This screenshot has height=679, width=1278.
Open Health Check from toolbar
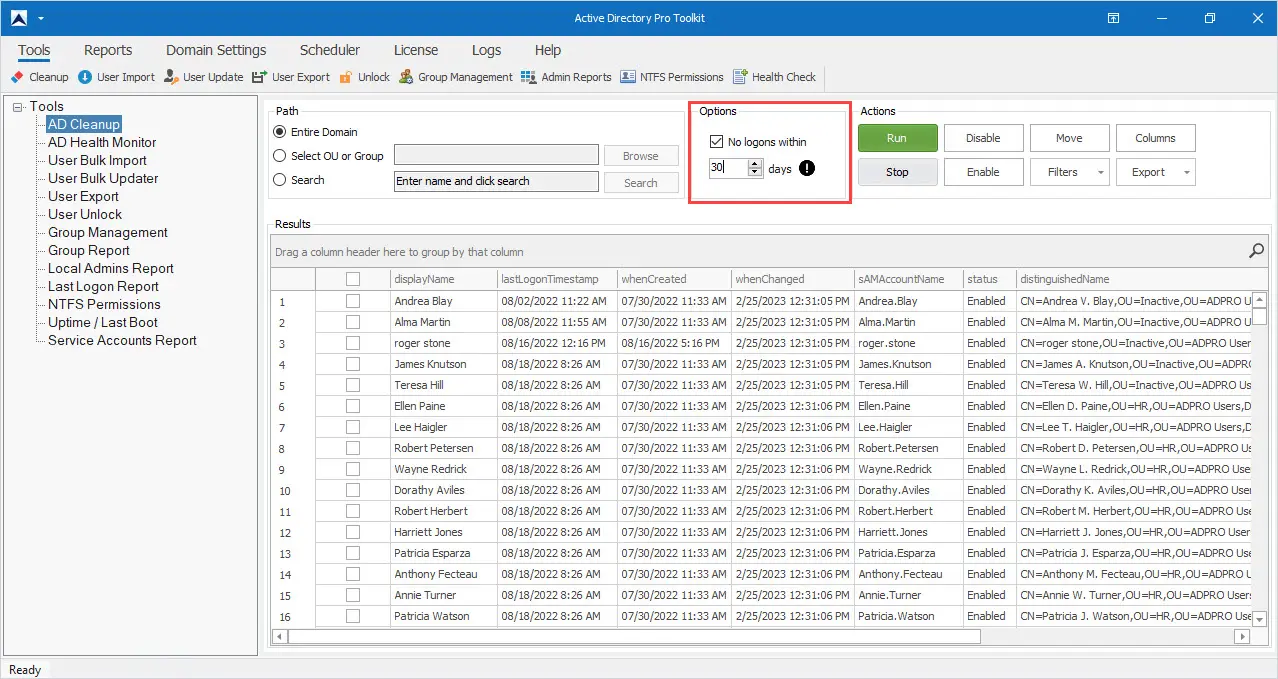774,77
